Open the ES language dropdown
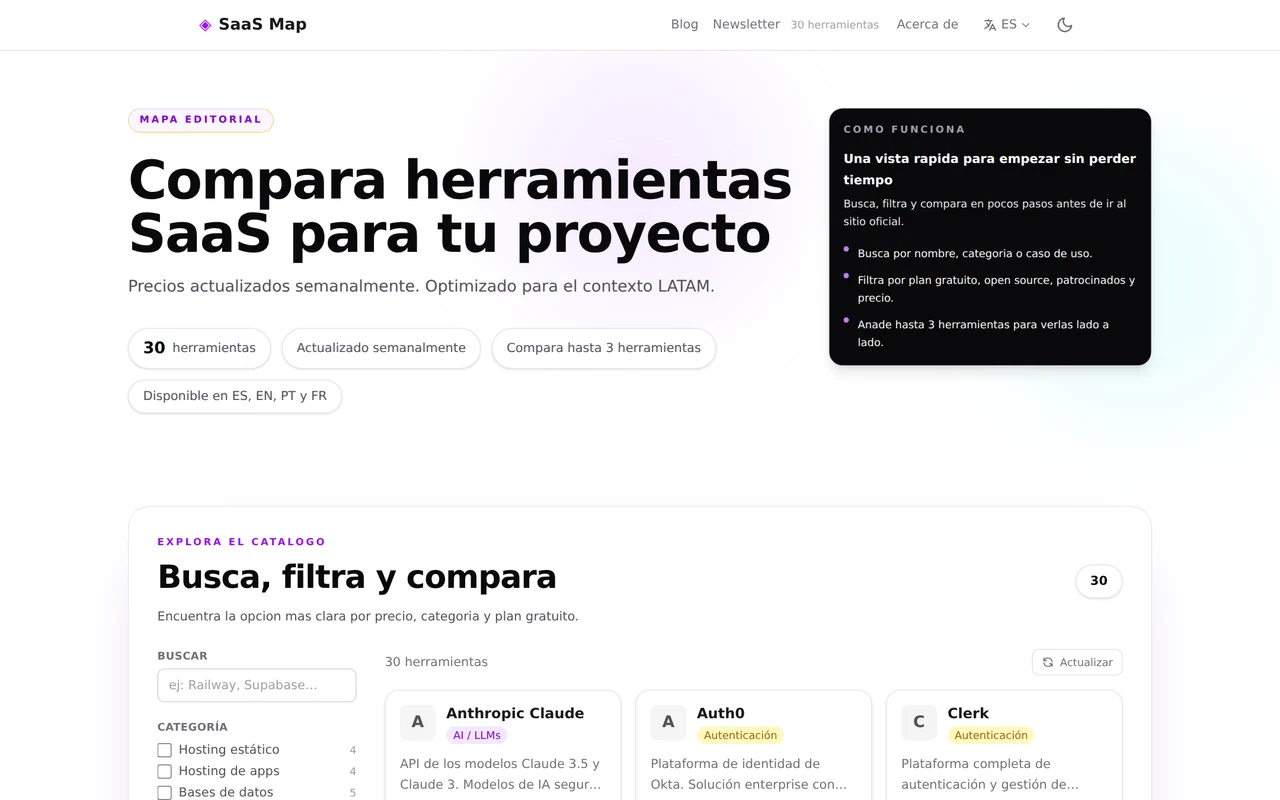The height and width of the screenshot is (800, 1280). pos(1007,25)
